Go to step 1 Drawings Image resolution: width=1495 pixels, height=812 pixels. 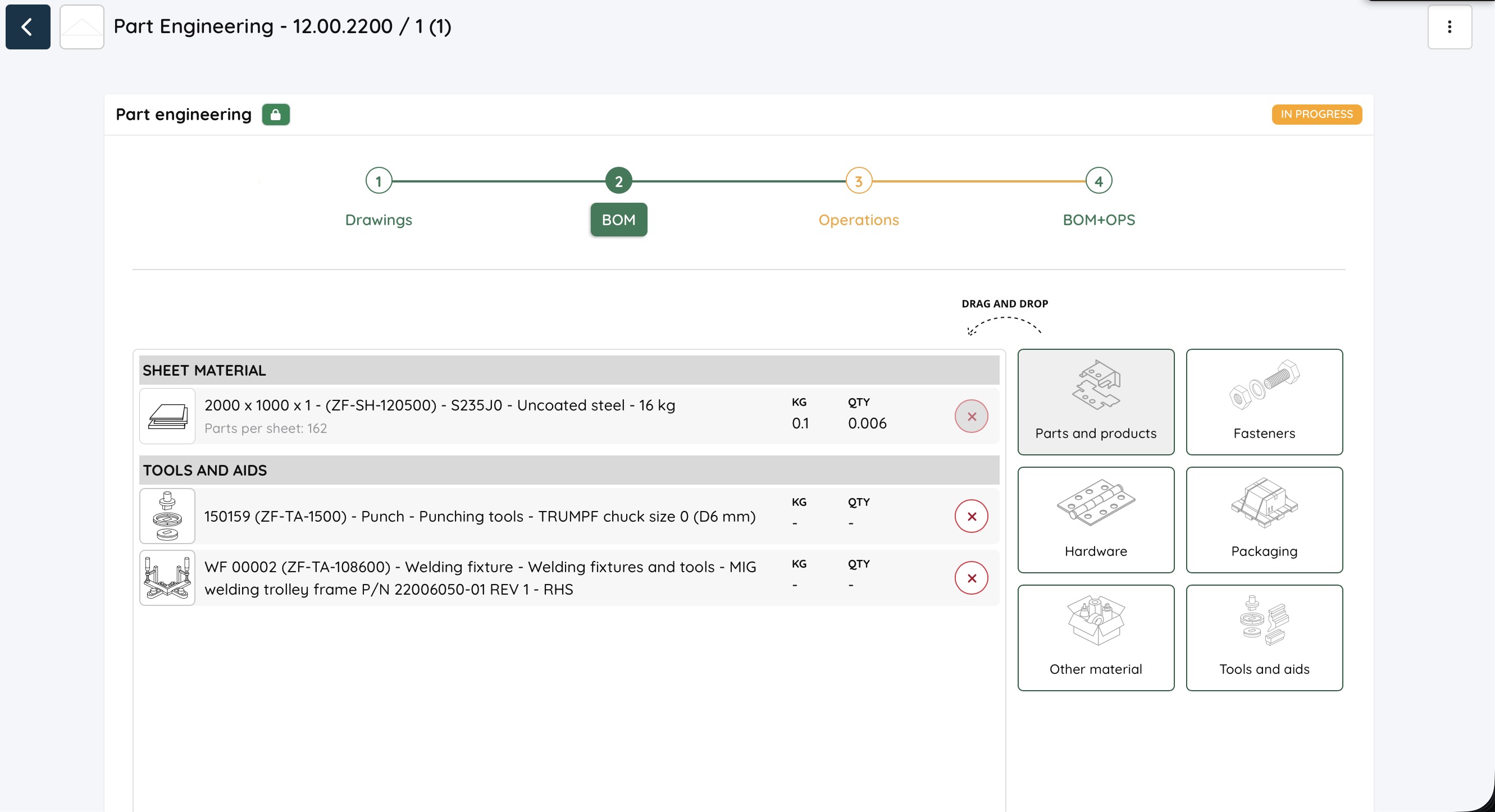pyautogui.click(x=379, y=182)
